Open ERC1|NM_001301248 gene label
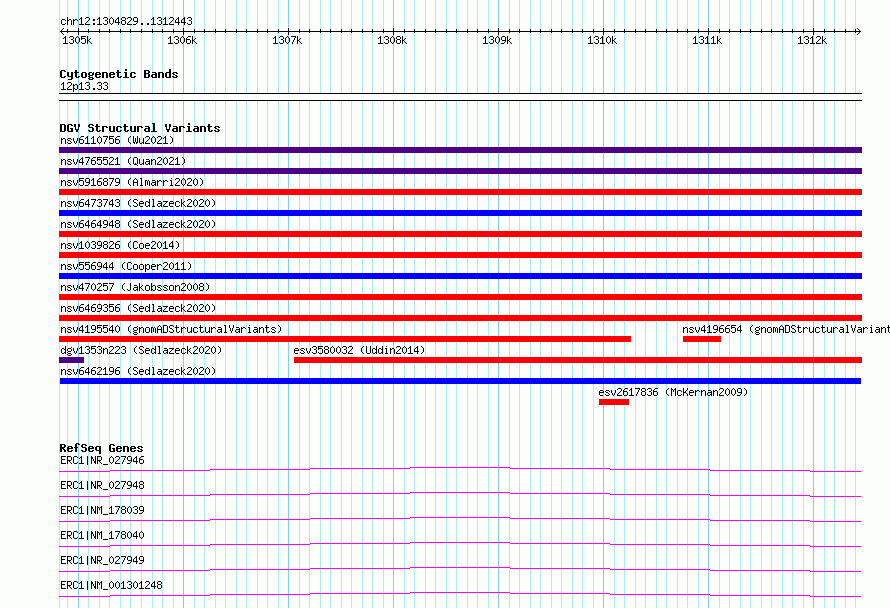The height and width of the screenshot is (608, 890). pos(111,585)
